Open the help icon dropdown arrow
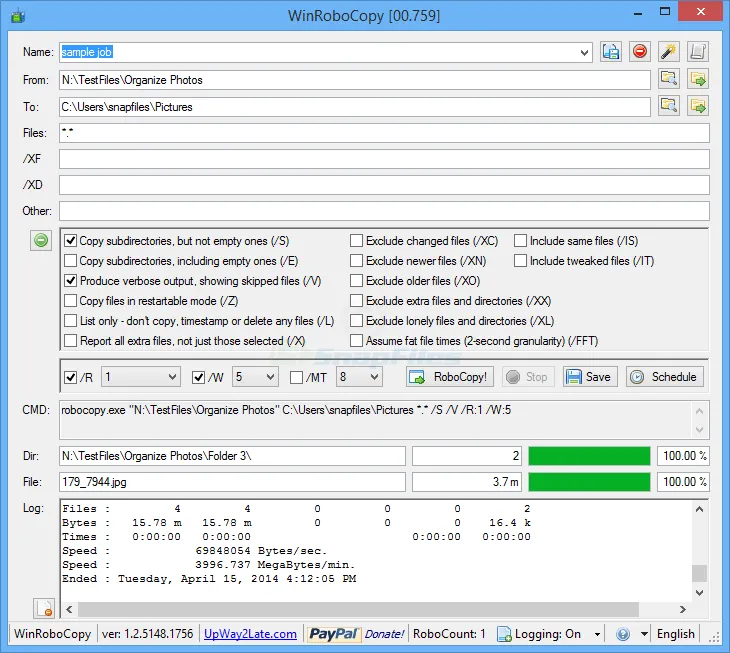The width and height of the screenshot is (730, 653). click(x=644, y=634)
